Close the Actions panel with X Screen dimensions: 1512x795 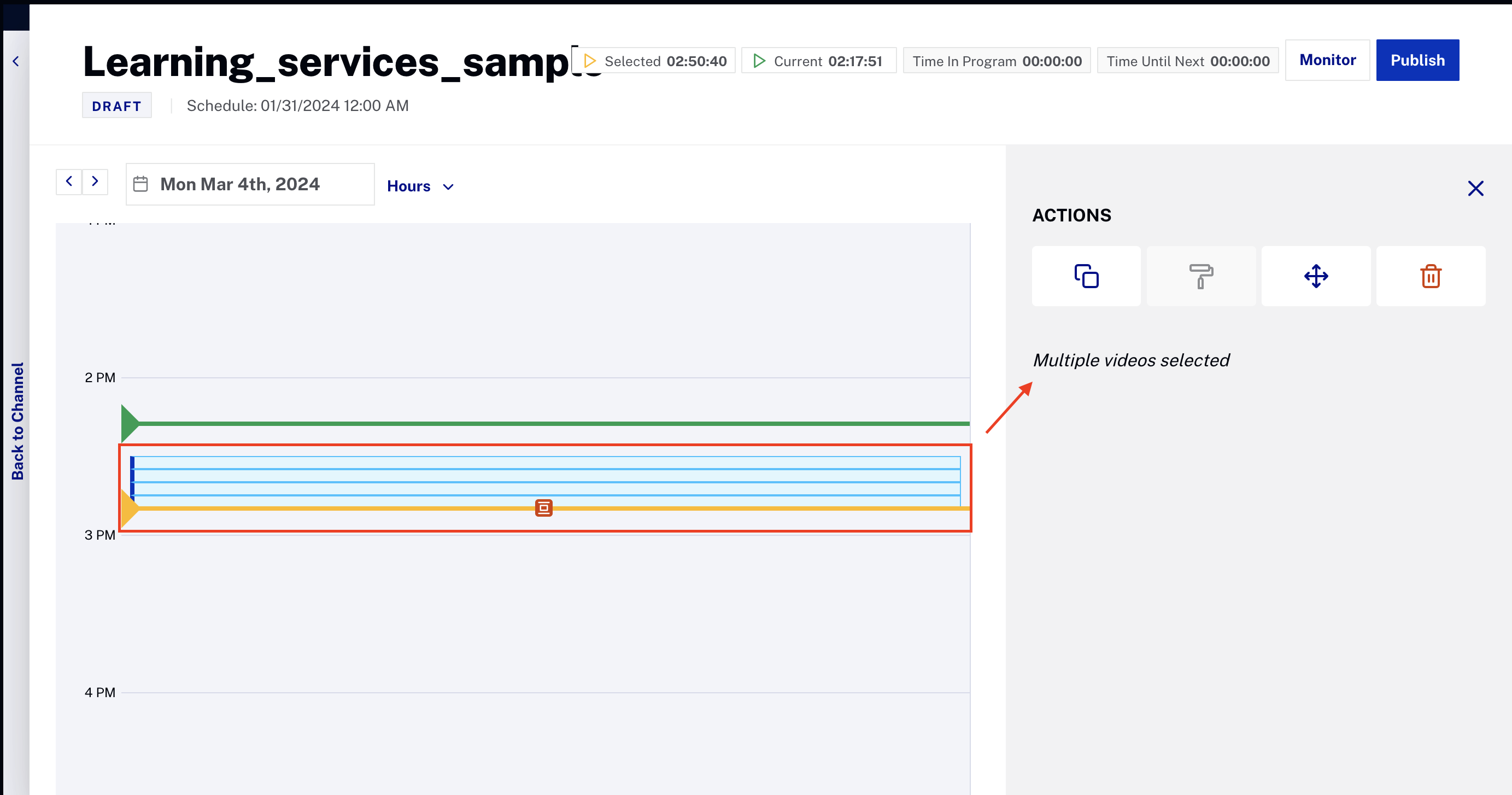coord(1475,189)
